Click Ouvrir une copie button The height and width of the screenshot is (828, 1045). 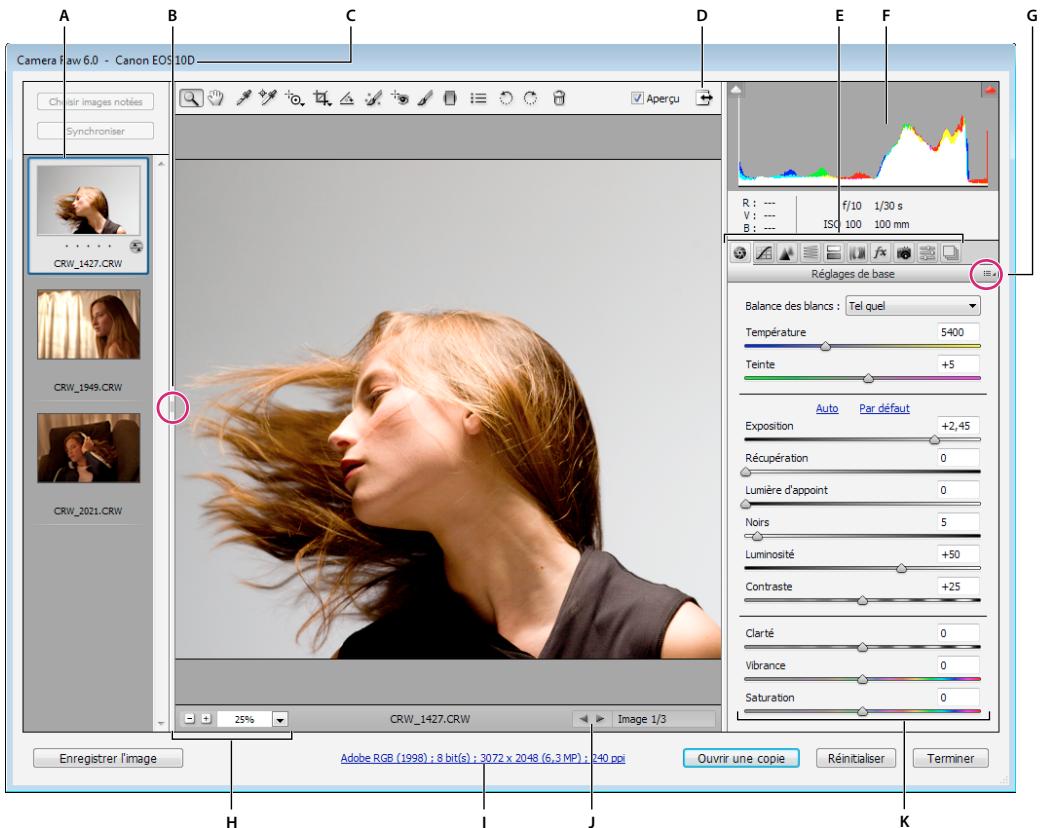pyautogui.click(x=741, y=759)
